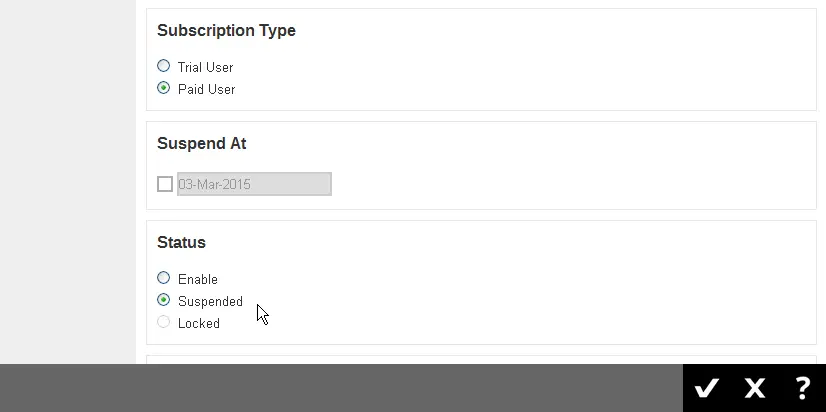Select the Trial User radio button
Viewport: 826px width, 412px height.
164,66
